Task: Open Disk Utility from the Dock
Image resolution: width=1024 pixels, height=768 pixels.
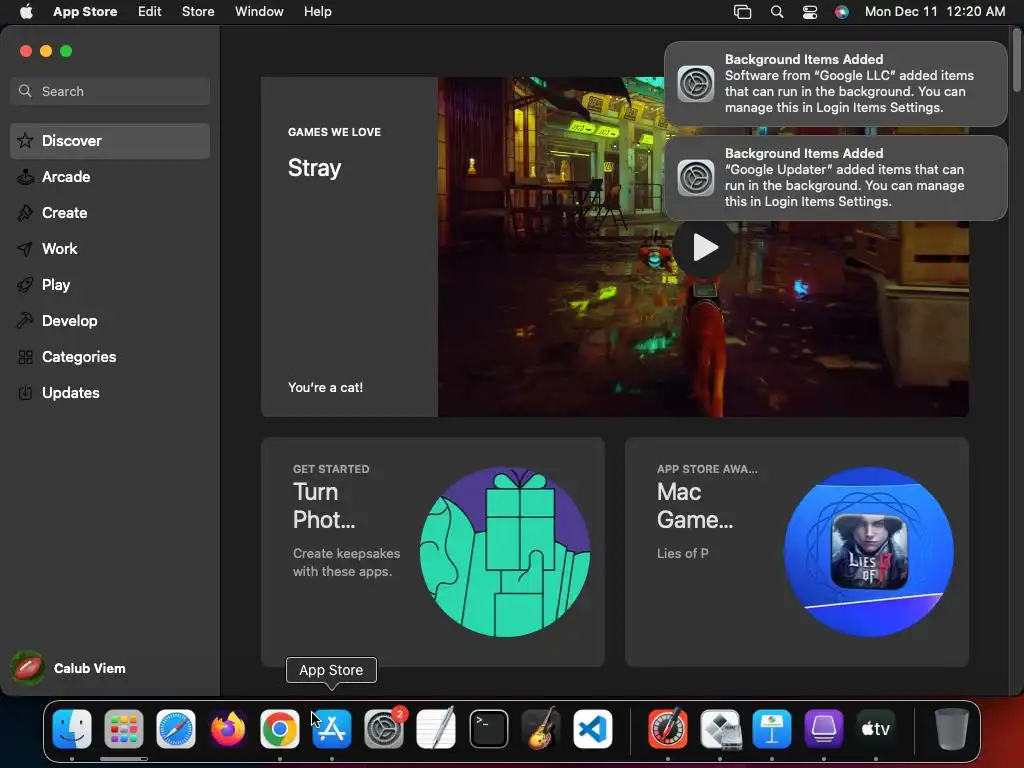Action: pyautogui.click(x=720, y=728)
